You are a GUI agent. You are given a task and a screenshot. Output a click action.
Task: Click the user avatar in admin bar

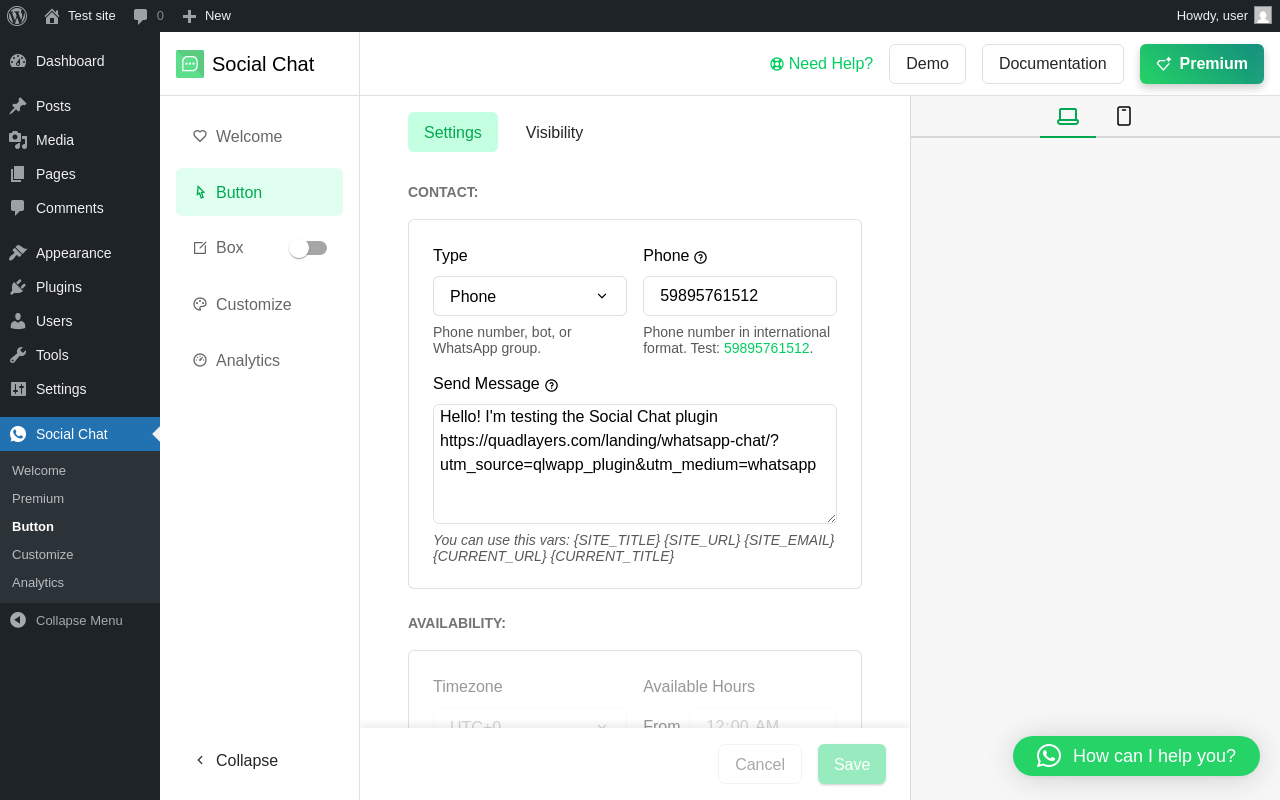pyautogui.click(x=1263, y=16)
